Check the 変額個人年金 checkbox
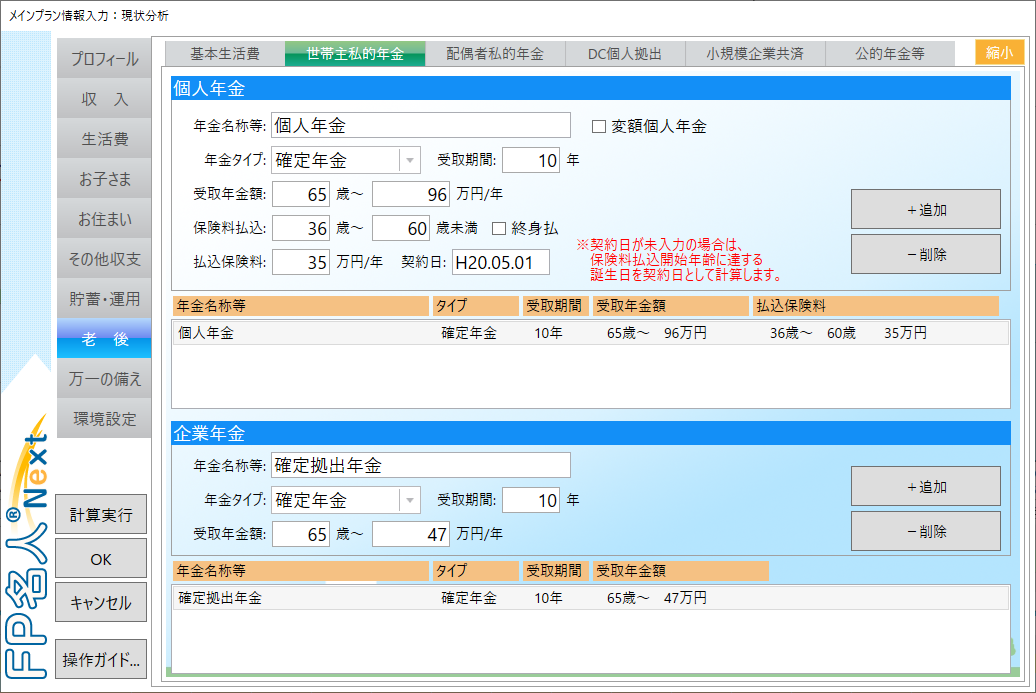The height and width of the screenshot is (693, 1036). pyautogui.click(x=600, y=127)
